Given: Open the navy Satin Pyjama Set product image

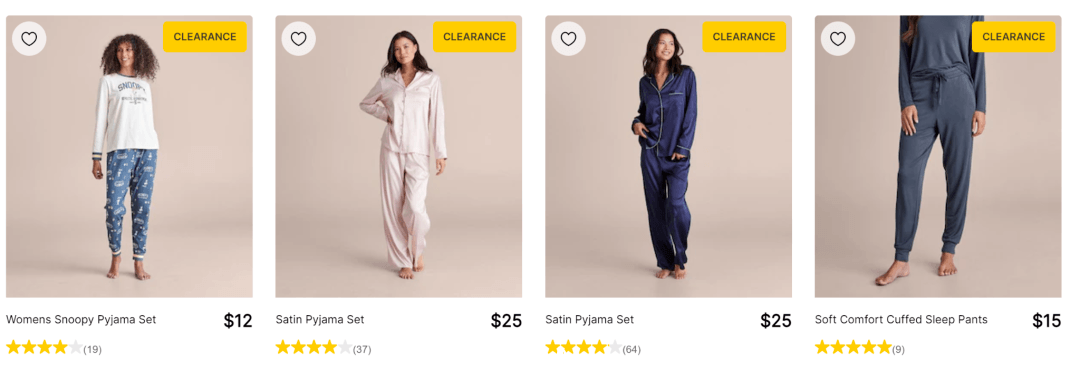Looking at the screenshot, I should pyautogui.click(x=668, y=156).
